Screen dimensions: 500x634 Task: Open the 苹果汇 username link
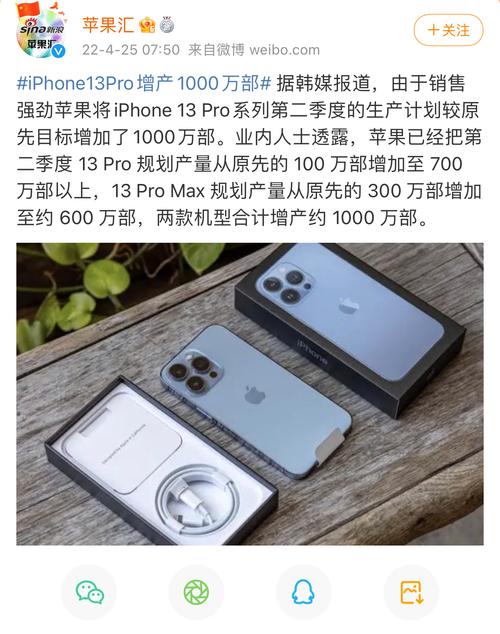coord(108,25)
